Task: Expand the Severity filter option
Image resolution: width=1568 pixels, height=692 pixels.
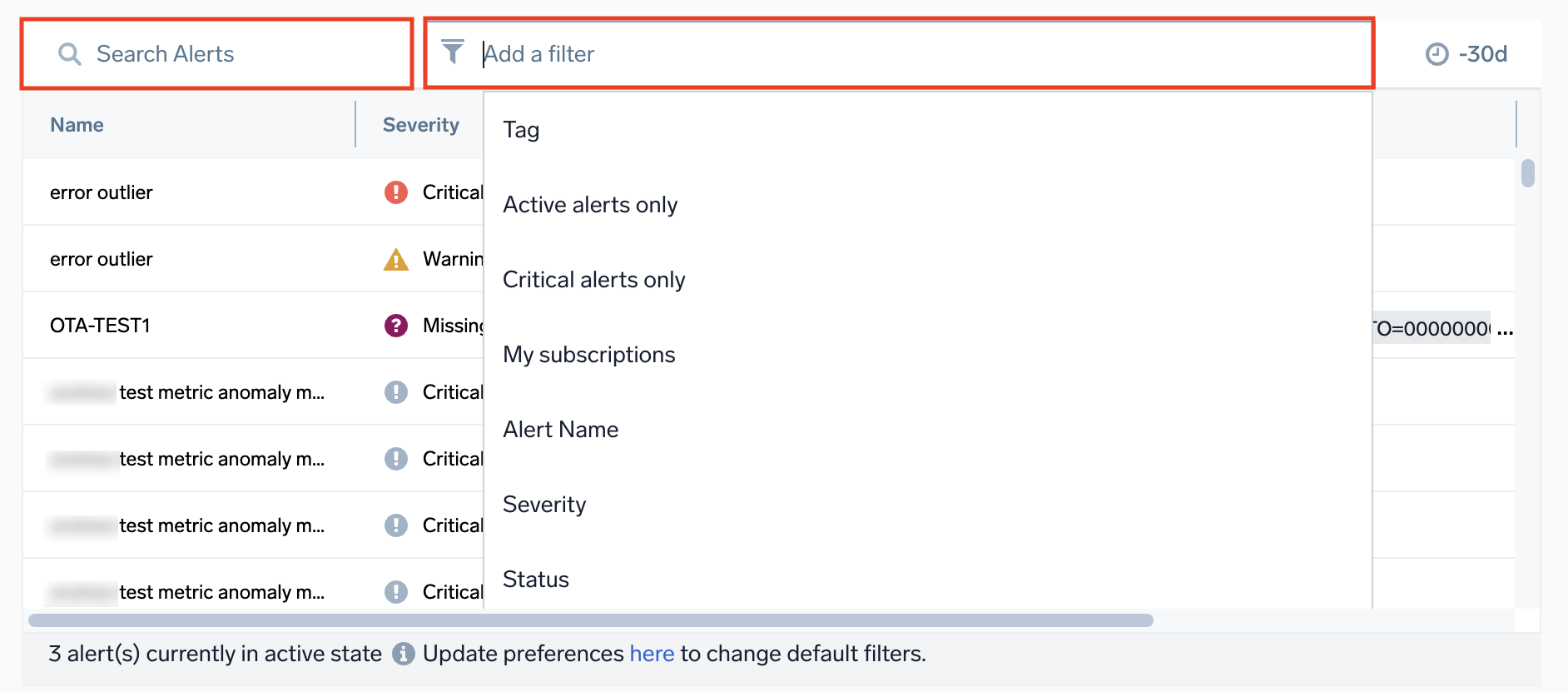Action: tap(544, 505)
